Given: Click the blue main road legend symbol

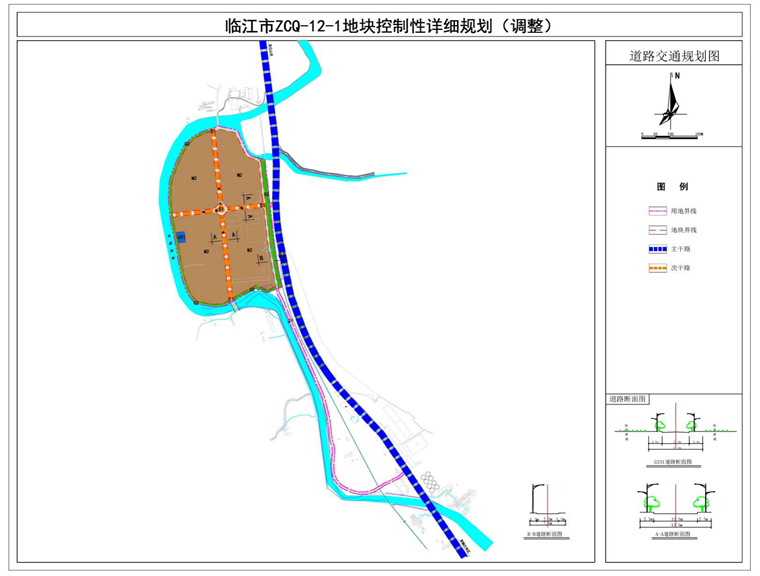Looking at the screenshot, I should click(656, 249).
